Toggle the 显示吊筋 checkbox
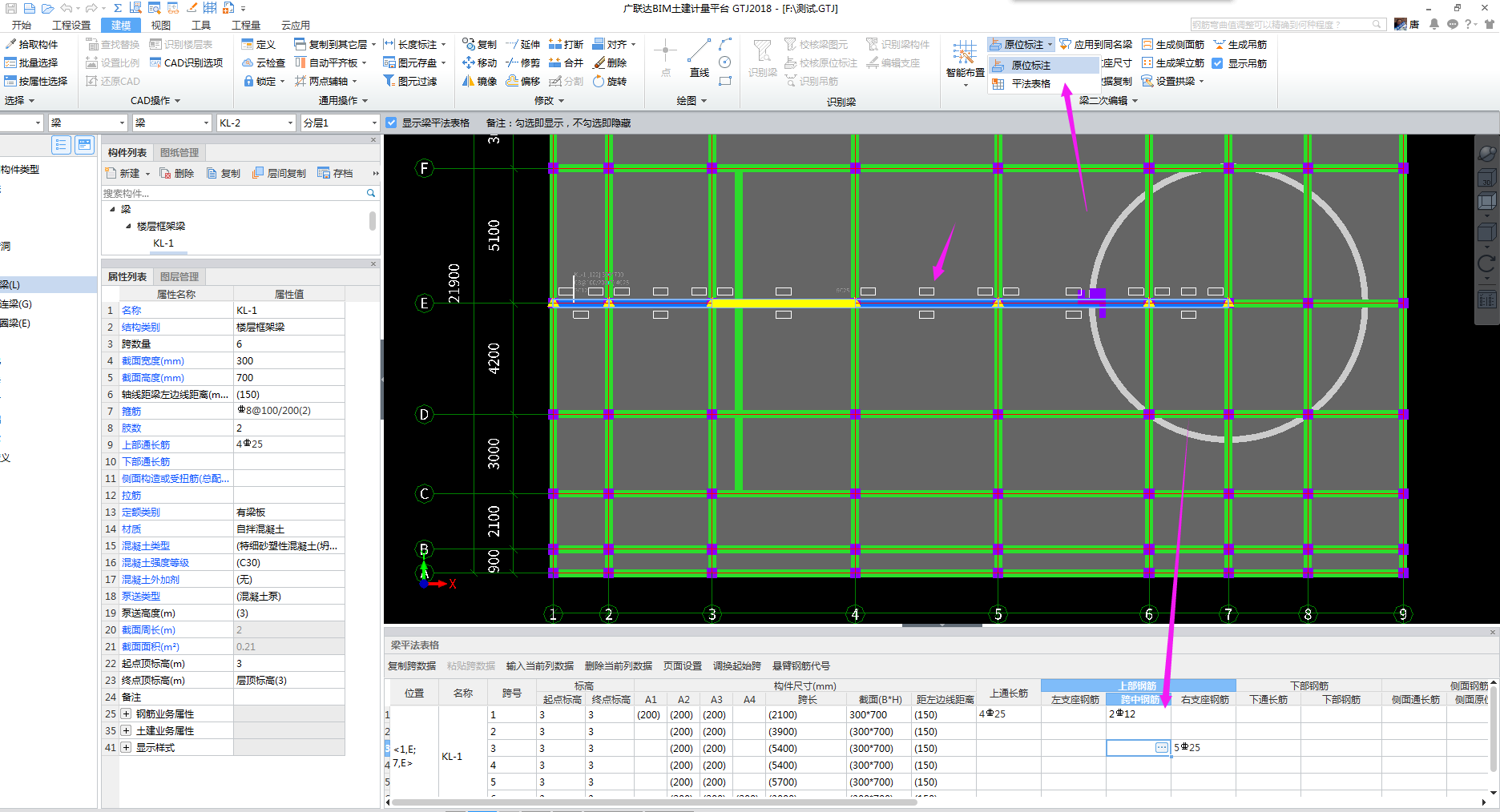1500x812 pixels. click(x=1218, y=64)
